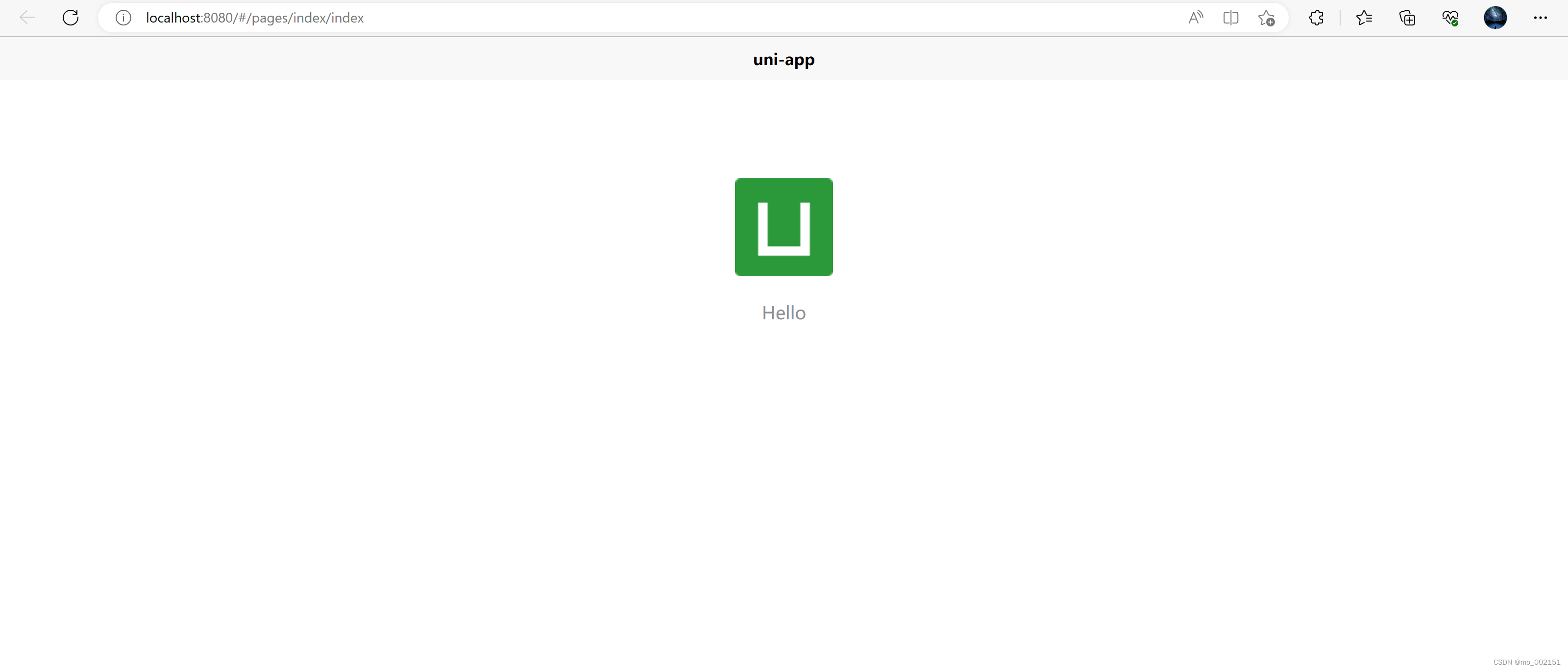View site information icon in address bar
Viewport: 1568px width, 670px height.
[123, 18]
